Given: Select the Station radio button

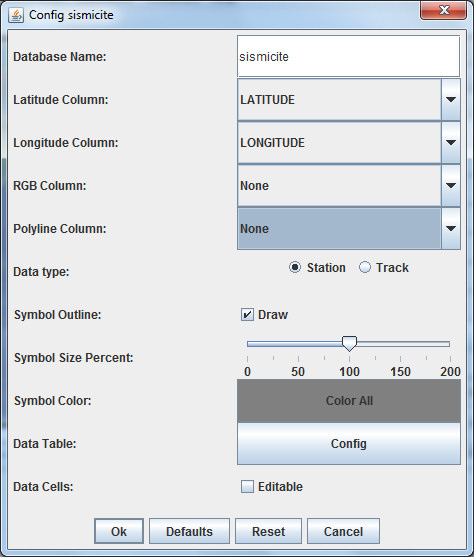Looking at the screenshot, I should (x=295, y=267).
